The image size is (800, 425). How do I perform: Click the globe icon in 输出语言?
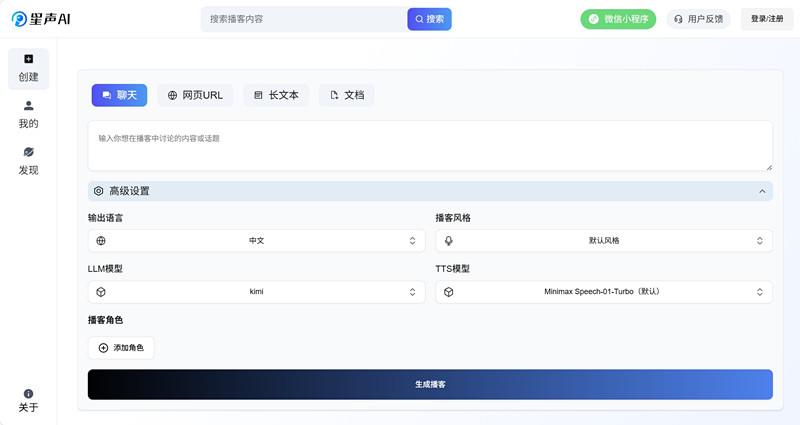[x=101, y=241]
